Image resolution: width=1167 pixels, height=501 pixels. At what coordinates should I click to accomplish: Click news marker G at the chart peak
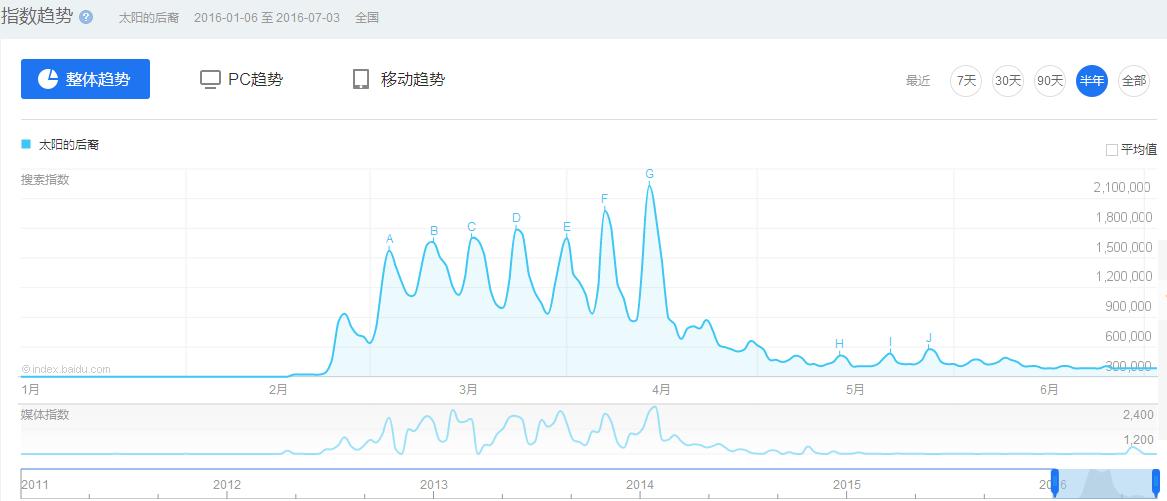click(650, 175)
